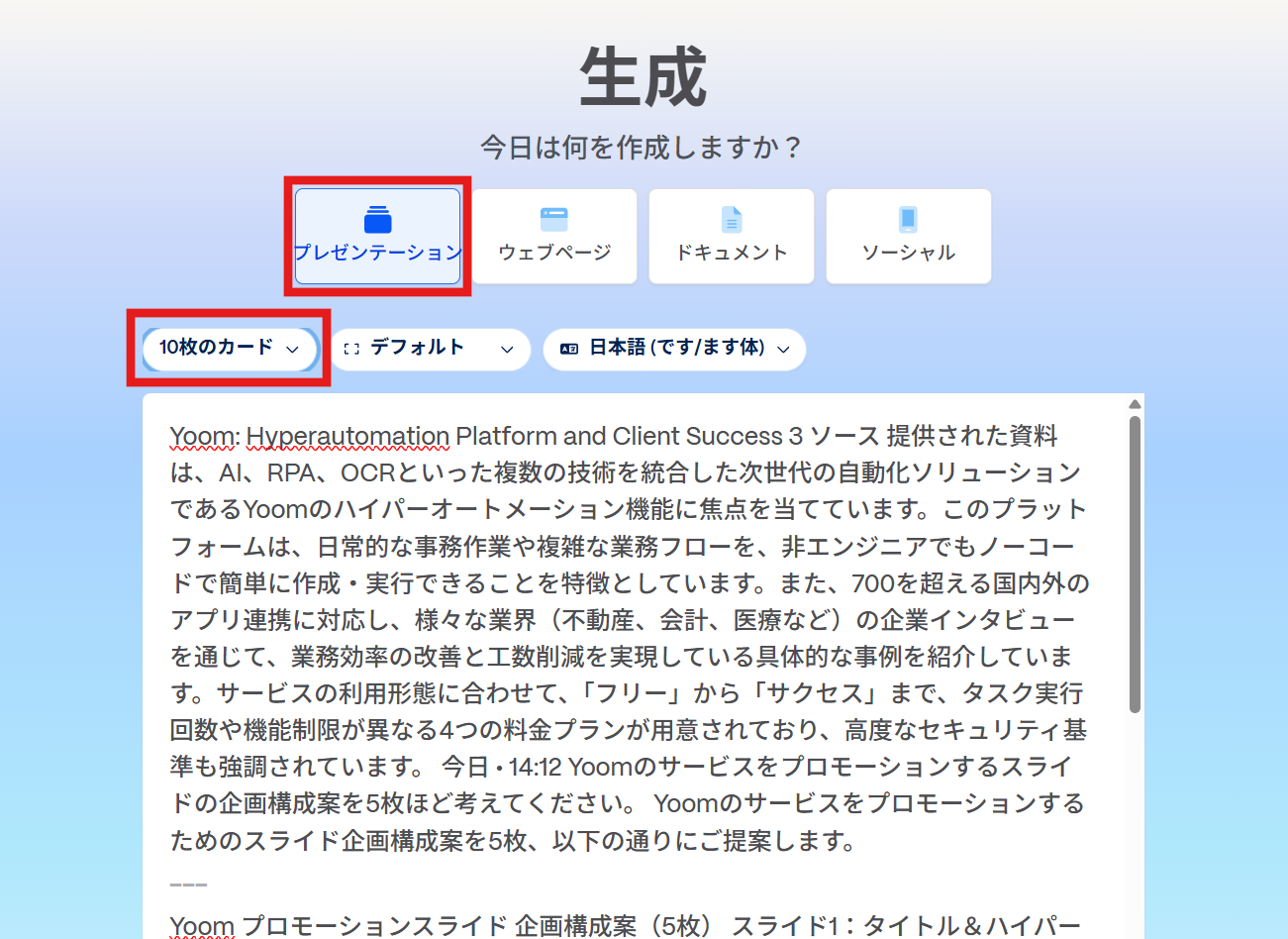Click the vertical scrollbar thumb of text box
The width and height of the screenshot is (1288, 939).
click(1135, 565)
